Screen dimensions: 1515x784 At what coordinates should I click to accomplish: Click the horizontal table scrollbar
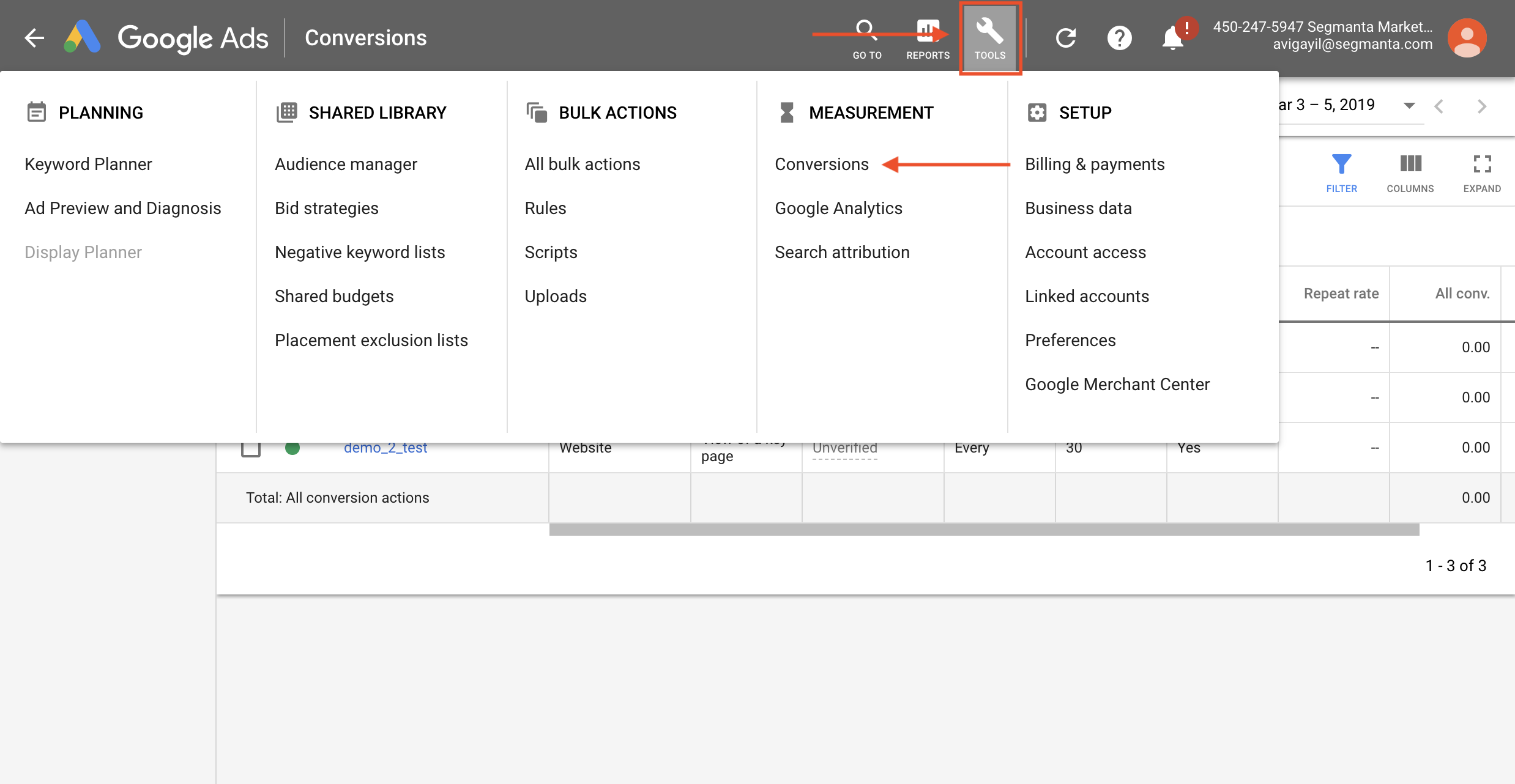tap(984, 530)
